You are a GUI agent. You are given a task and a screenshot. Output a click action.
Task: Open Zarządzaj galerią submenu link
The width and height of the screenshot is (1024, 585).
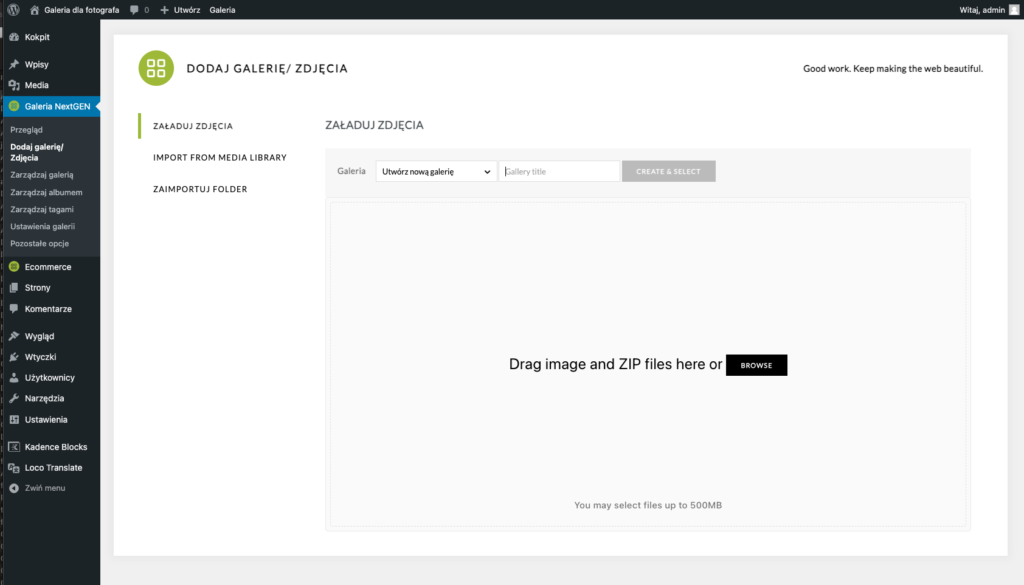tap(41, 174)
